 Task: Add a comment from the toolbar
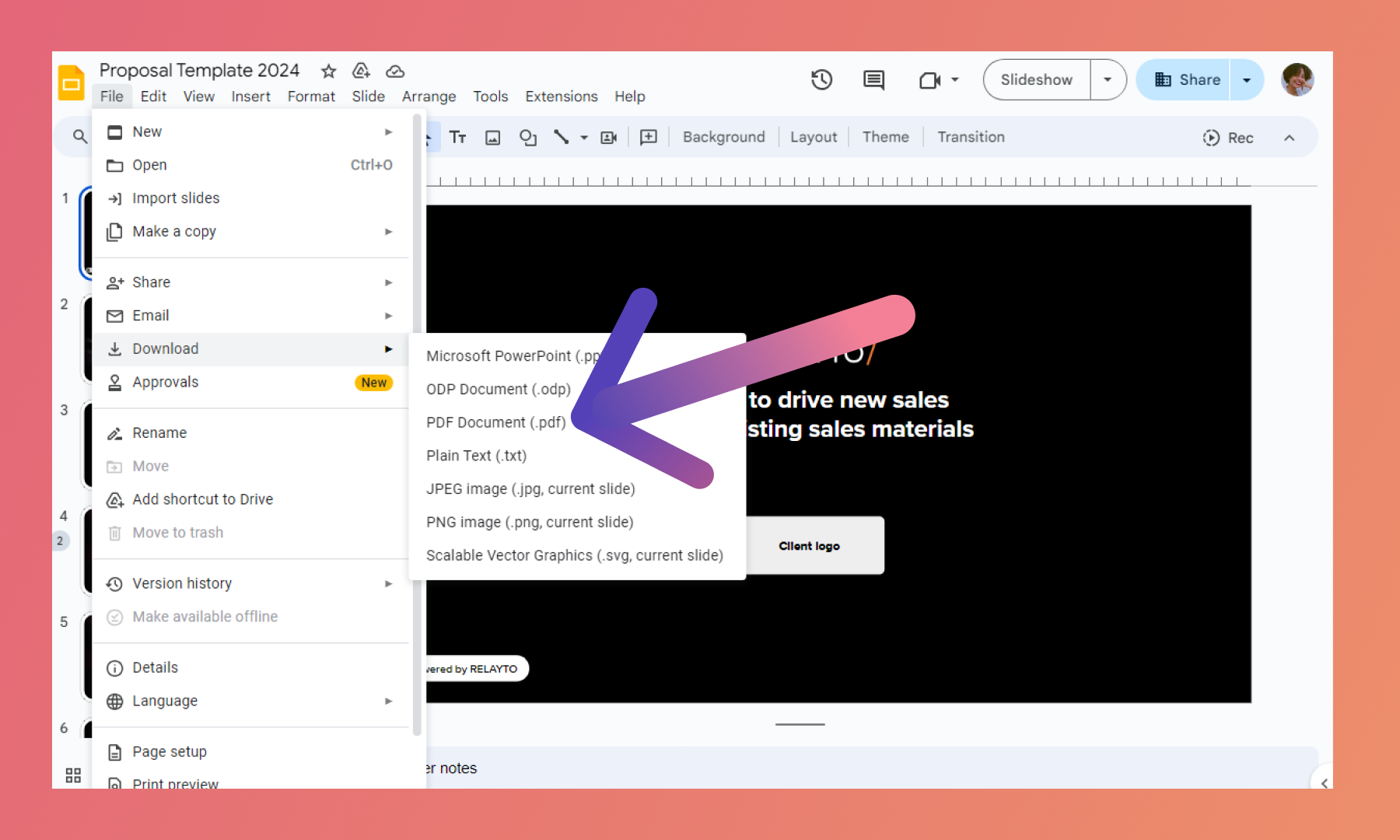pos(649,138)
